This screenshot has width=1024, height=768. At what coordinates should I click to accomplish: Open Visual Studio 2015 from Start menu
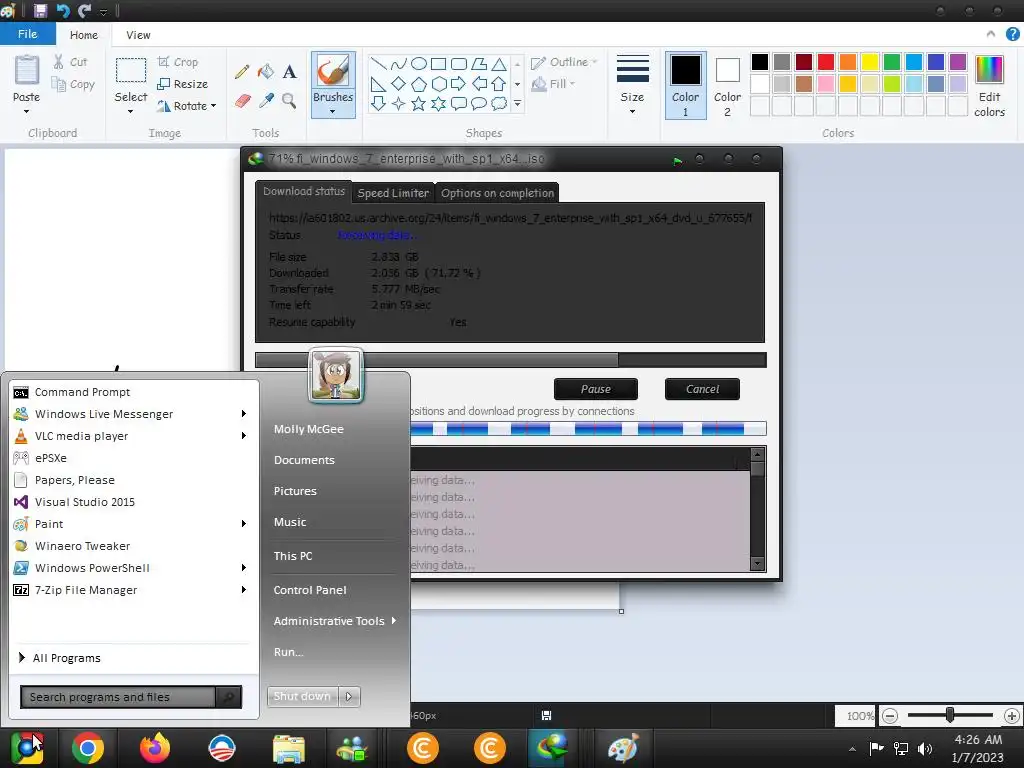85,502
